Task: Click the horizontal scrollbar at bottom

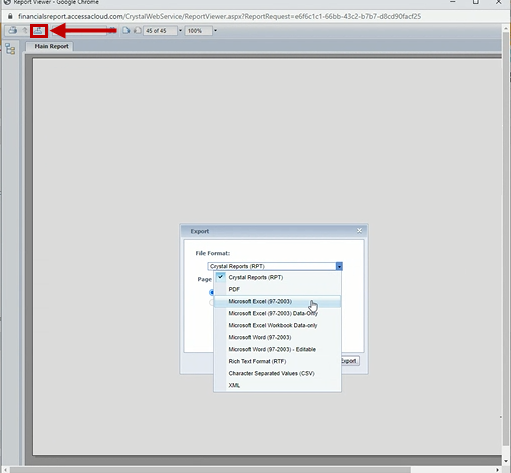Action: tap(210, 470)
